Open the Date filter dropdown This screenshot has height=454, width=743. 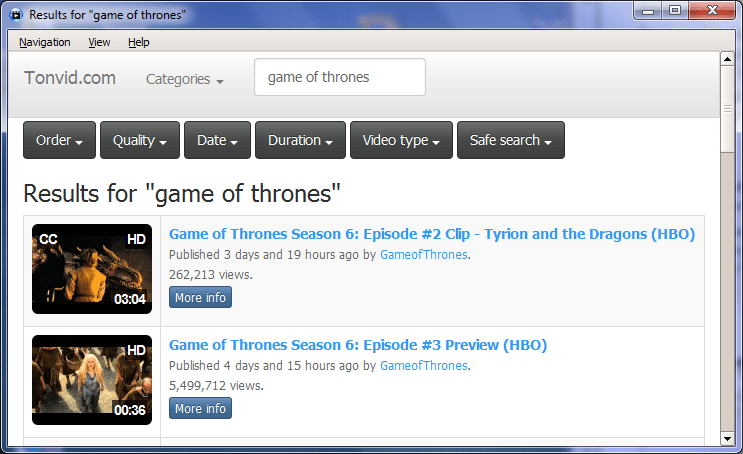click(217, 140)
